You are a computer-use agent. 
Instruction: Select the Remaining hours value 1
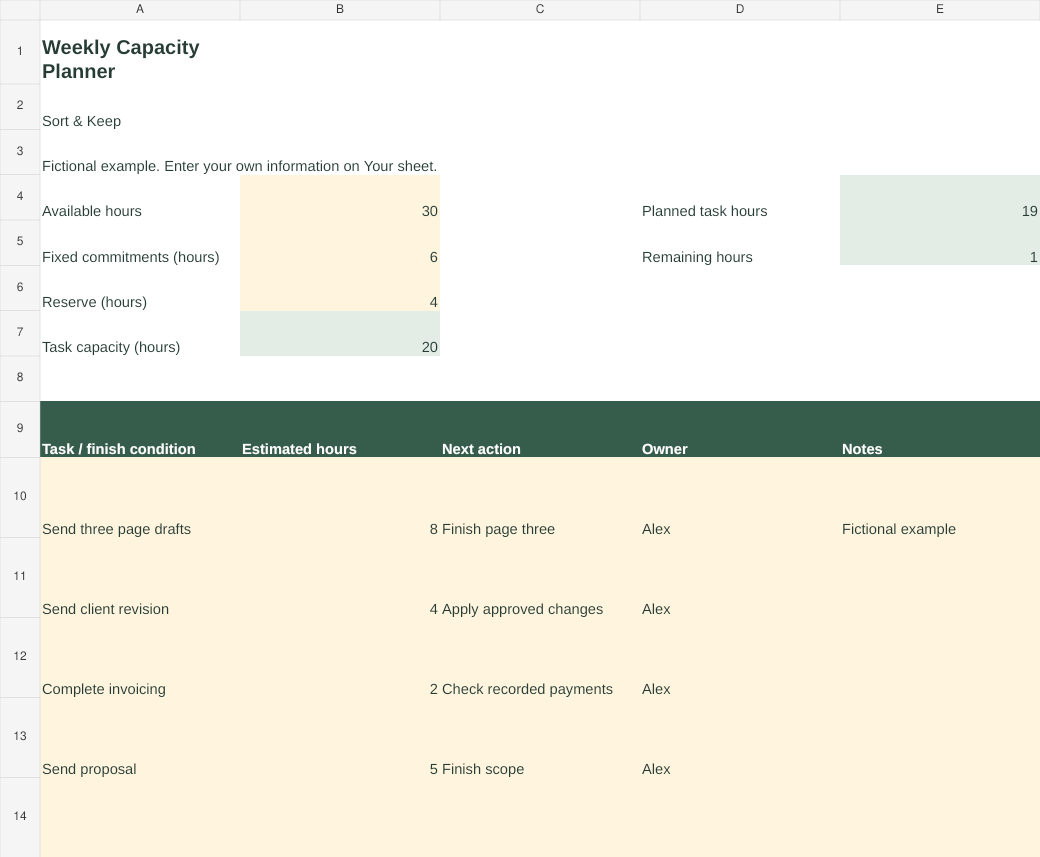coord(940,243)
